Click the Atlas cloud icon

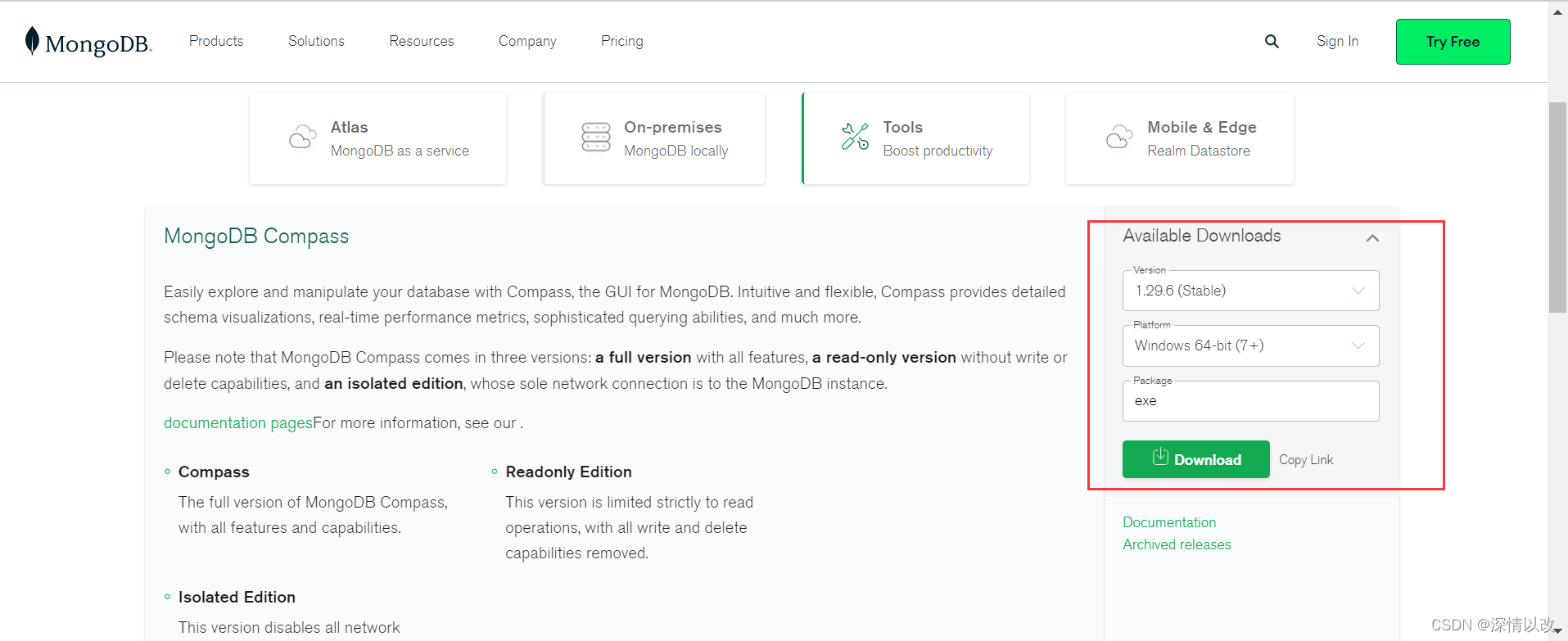(x=302, y=138)
